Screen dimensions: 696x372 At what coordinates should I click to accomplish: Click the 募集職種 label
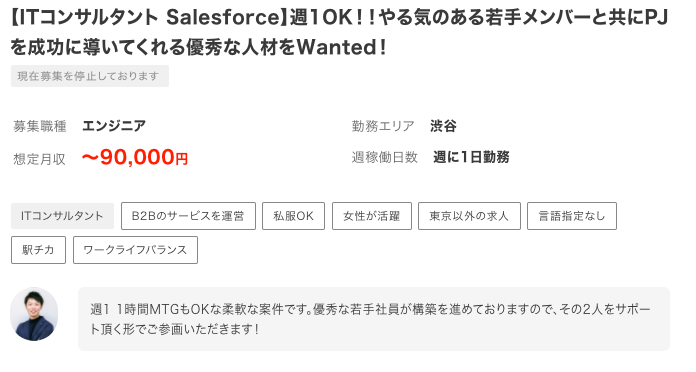(40, 127)
